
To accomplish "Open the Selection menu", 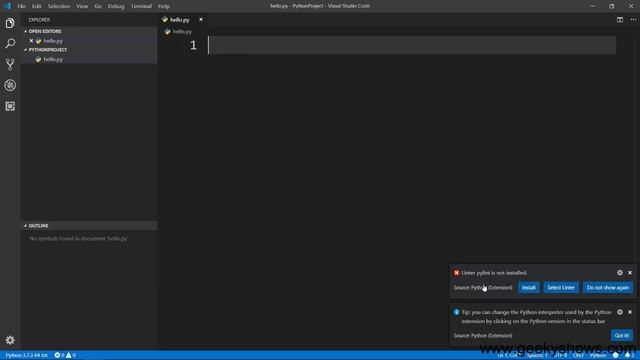I will click(x=59, y=6).
